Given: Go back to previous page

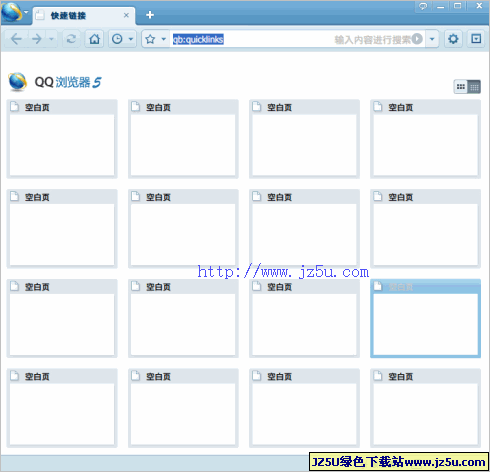Looking at the screenshot, I should coord(16,39).
